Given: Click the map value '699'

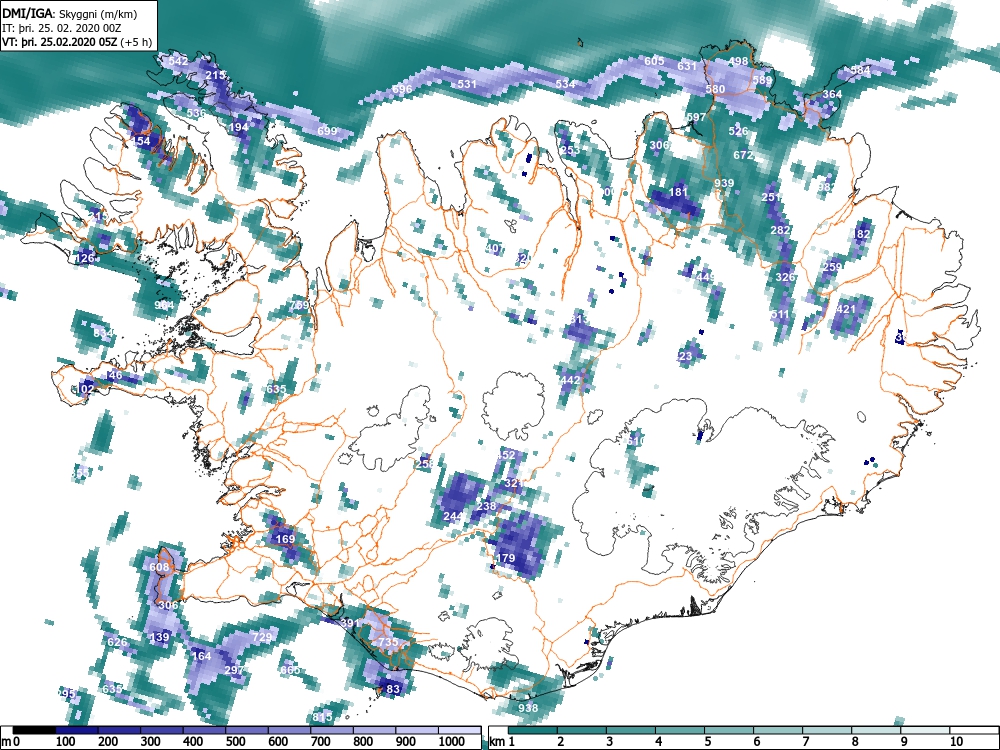Looking at the screenshot, I should [327, 131].
